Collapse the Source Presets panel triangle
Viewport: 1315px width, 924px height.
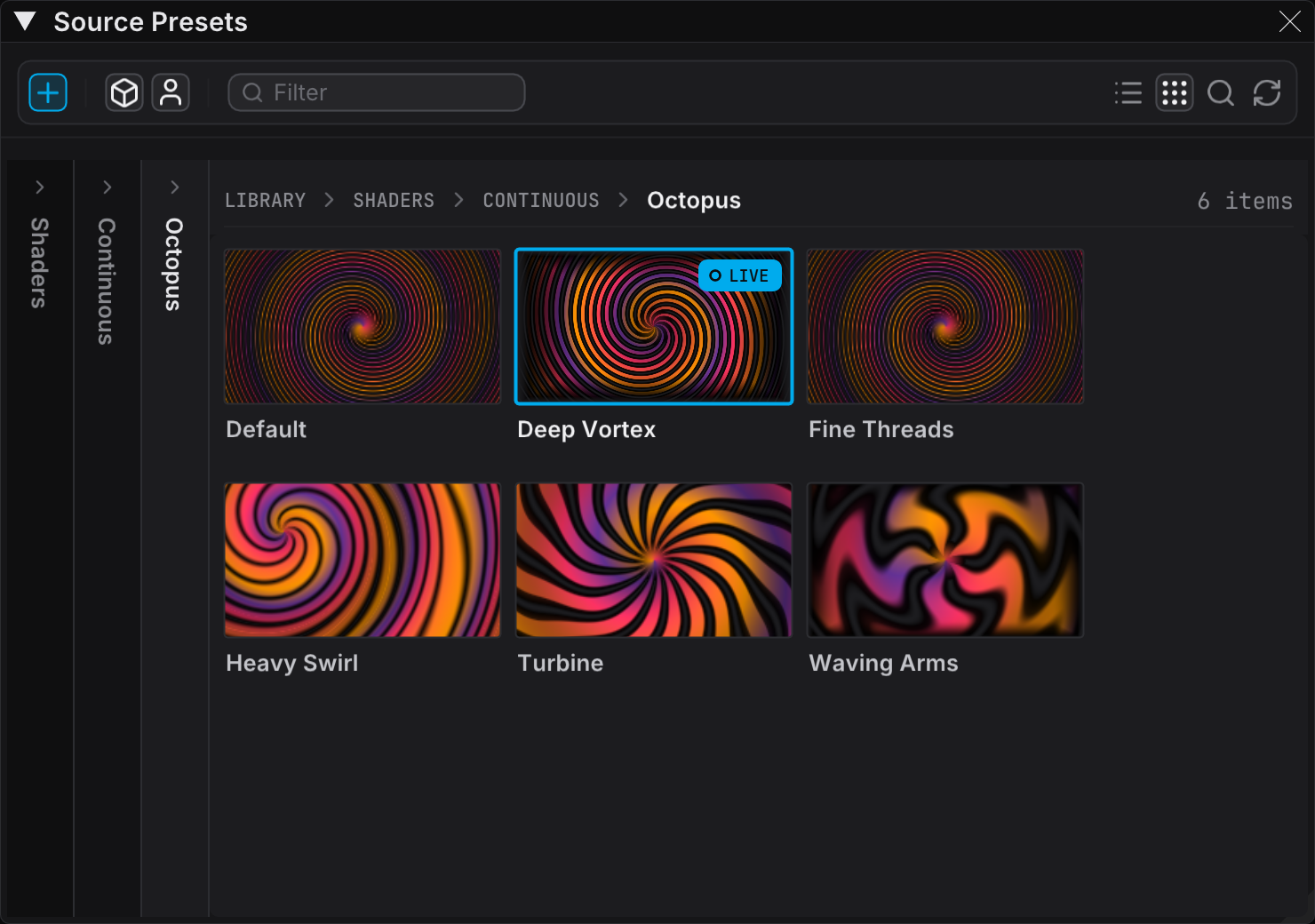[25, 21]
